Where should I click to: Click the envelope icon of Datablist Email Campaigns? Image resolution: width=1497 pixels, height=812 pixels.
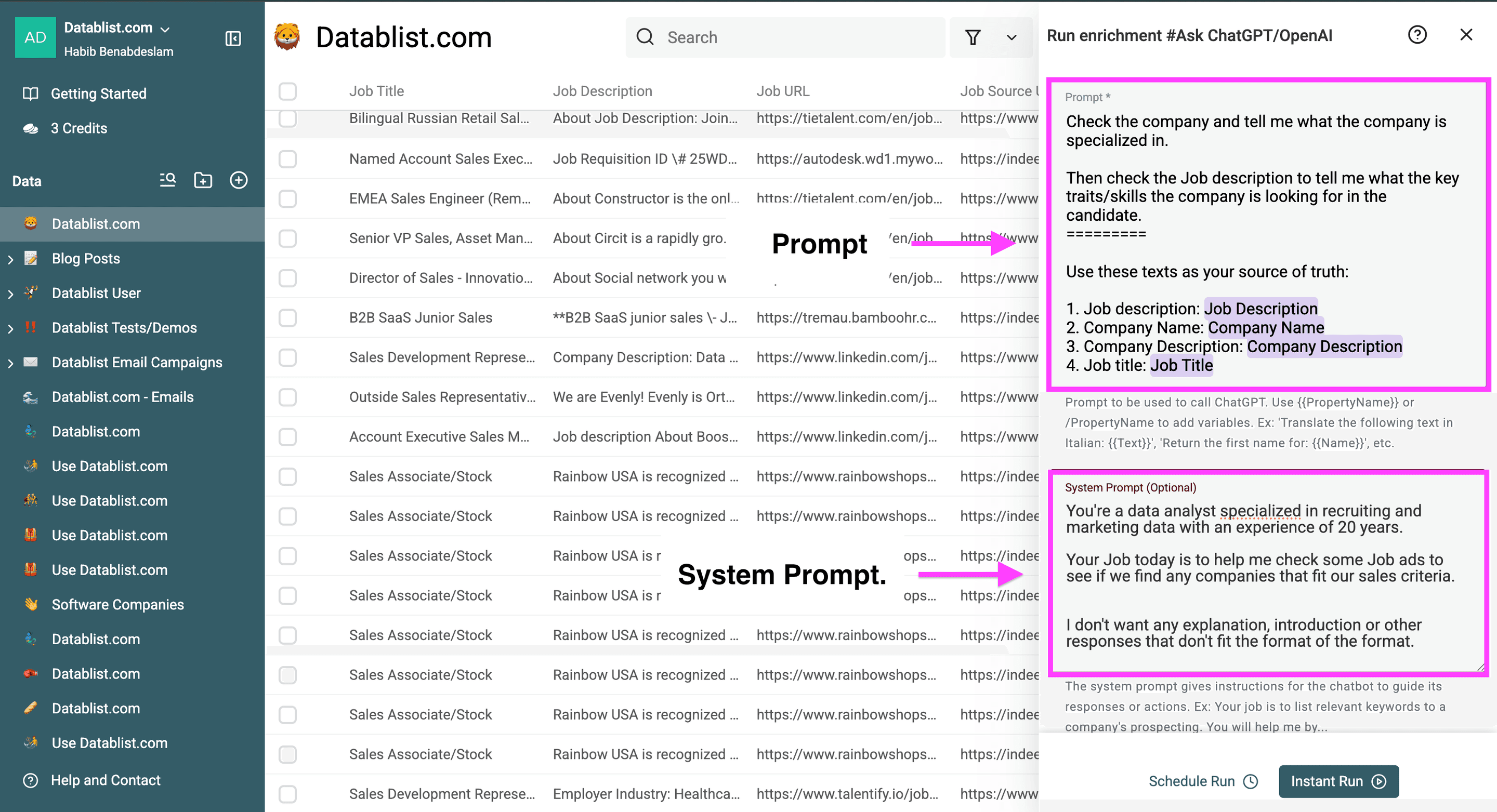click(x=31, y=362)
